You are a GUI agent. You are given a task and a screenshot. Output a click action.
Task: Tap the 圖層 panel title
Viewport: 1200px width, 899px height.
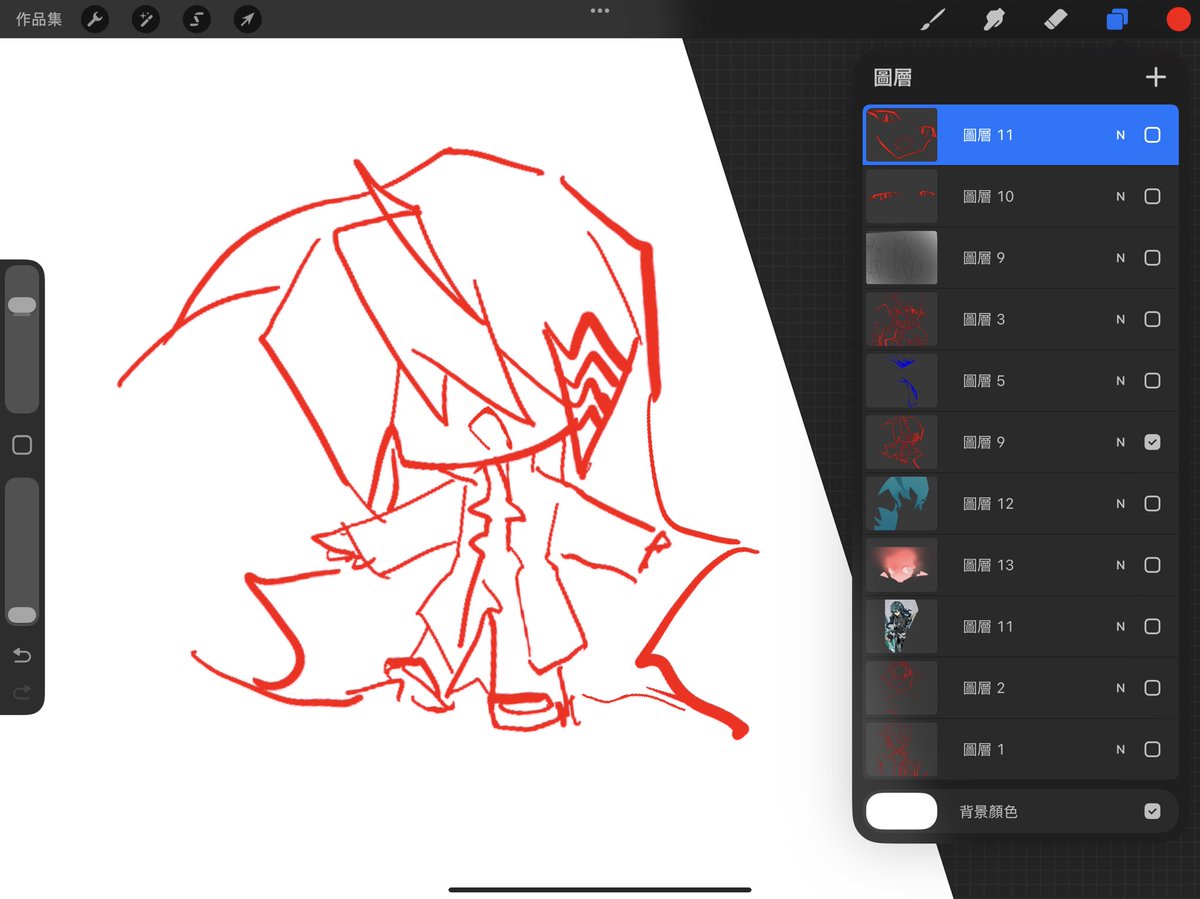tap(892, 78)
